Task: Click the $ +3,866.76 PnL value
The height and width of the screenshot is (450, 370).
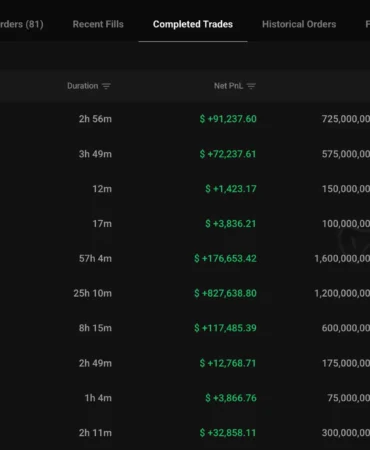Action: pyautogui.click(x=231, y=398)
